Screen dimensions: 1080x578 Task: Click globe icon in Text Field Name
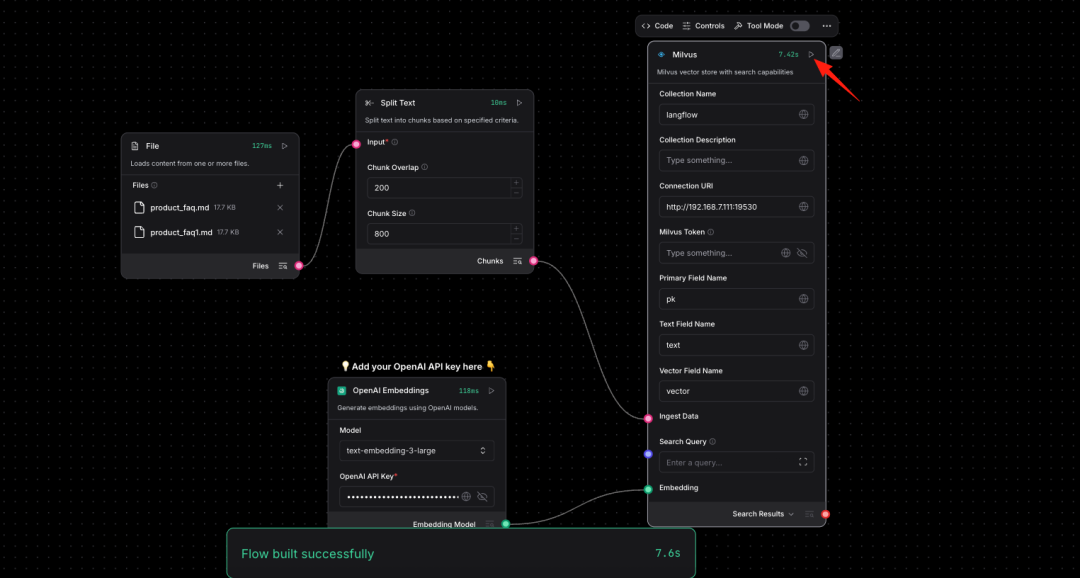803,345
